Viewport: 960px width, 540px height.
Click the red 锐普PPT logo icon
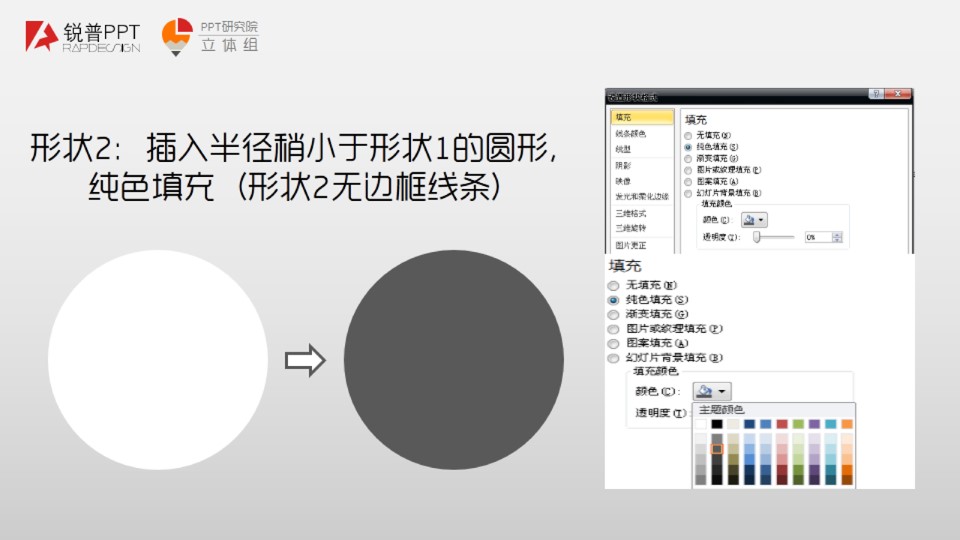tap(42, 36)
